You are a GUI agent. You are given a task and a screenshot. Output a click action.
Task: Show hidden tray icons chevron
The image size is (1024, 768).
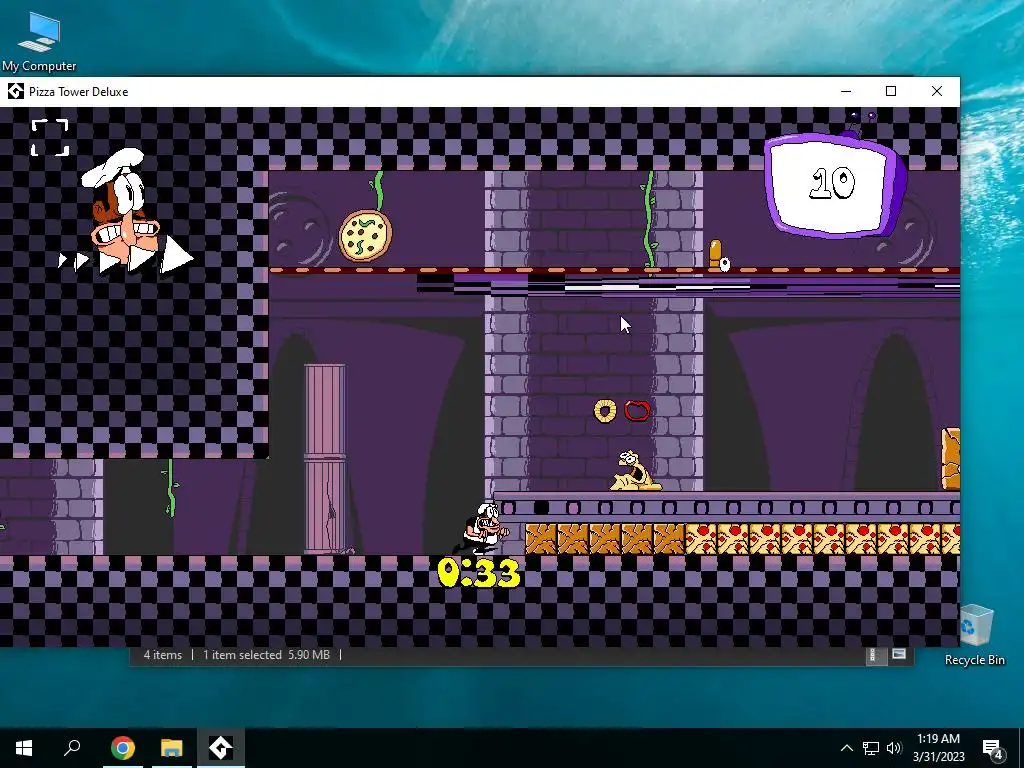coord(846,748)
